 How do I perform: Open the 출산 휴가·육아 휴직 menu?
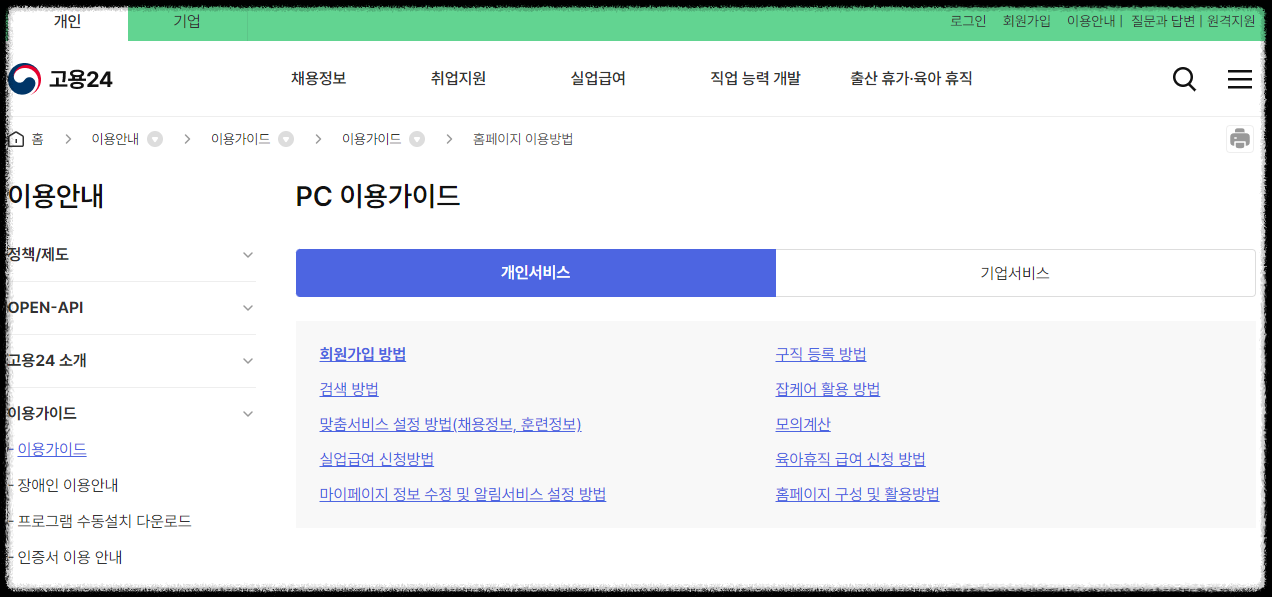(x=911, y=78)
